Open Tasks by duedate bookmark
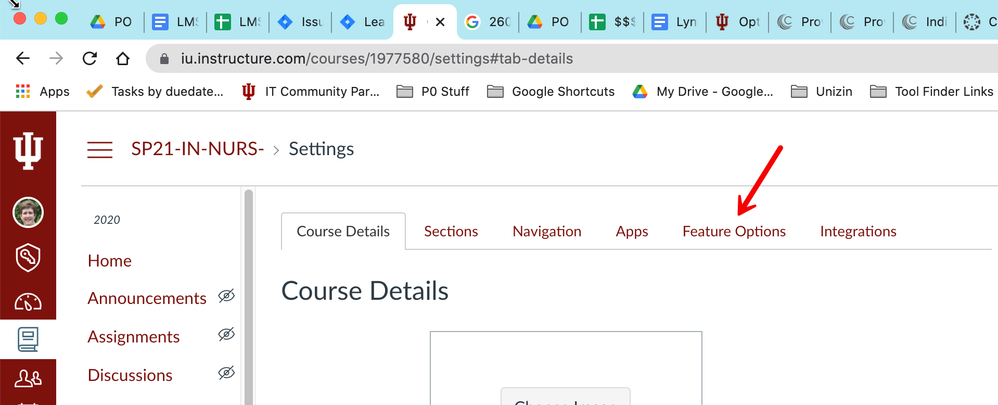 155,92
